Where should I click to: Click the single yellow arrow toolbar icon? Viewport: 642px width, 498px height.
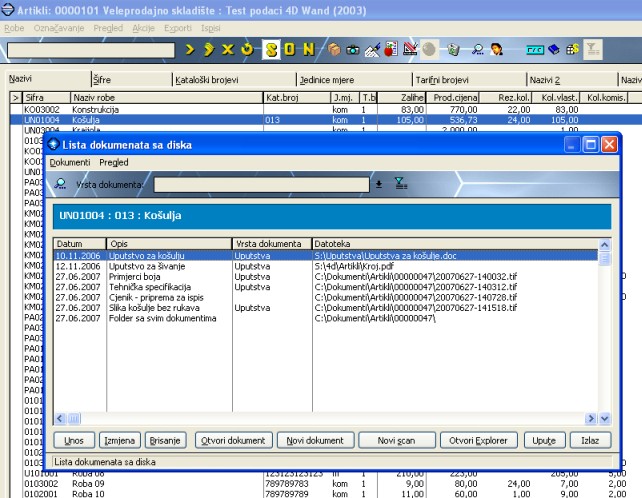pyautogui.click(x=190, y=50)
